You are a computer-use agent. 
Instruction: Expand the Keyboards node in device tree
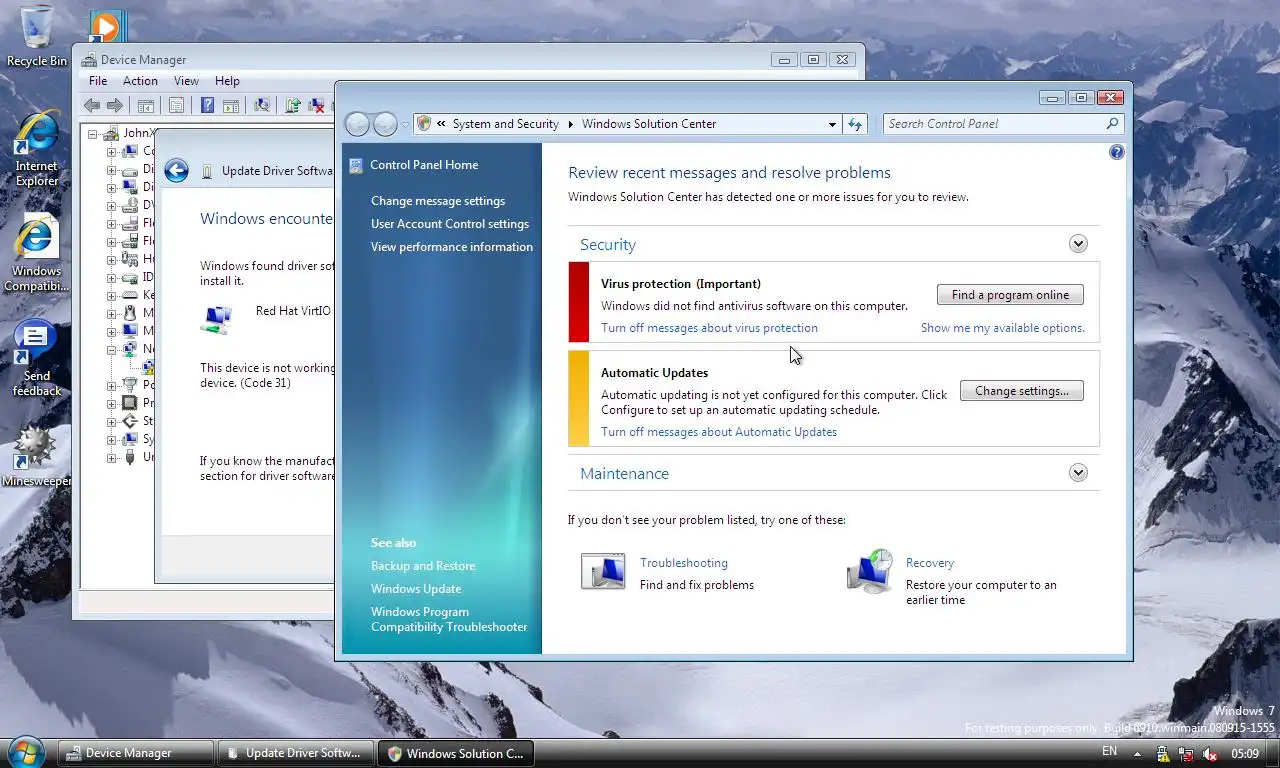click(x=112, y=296)
